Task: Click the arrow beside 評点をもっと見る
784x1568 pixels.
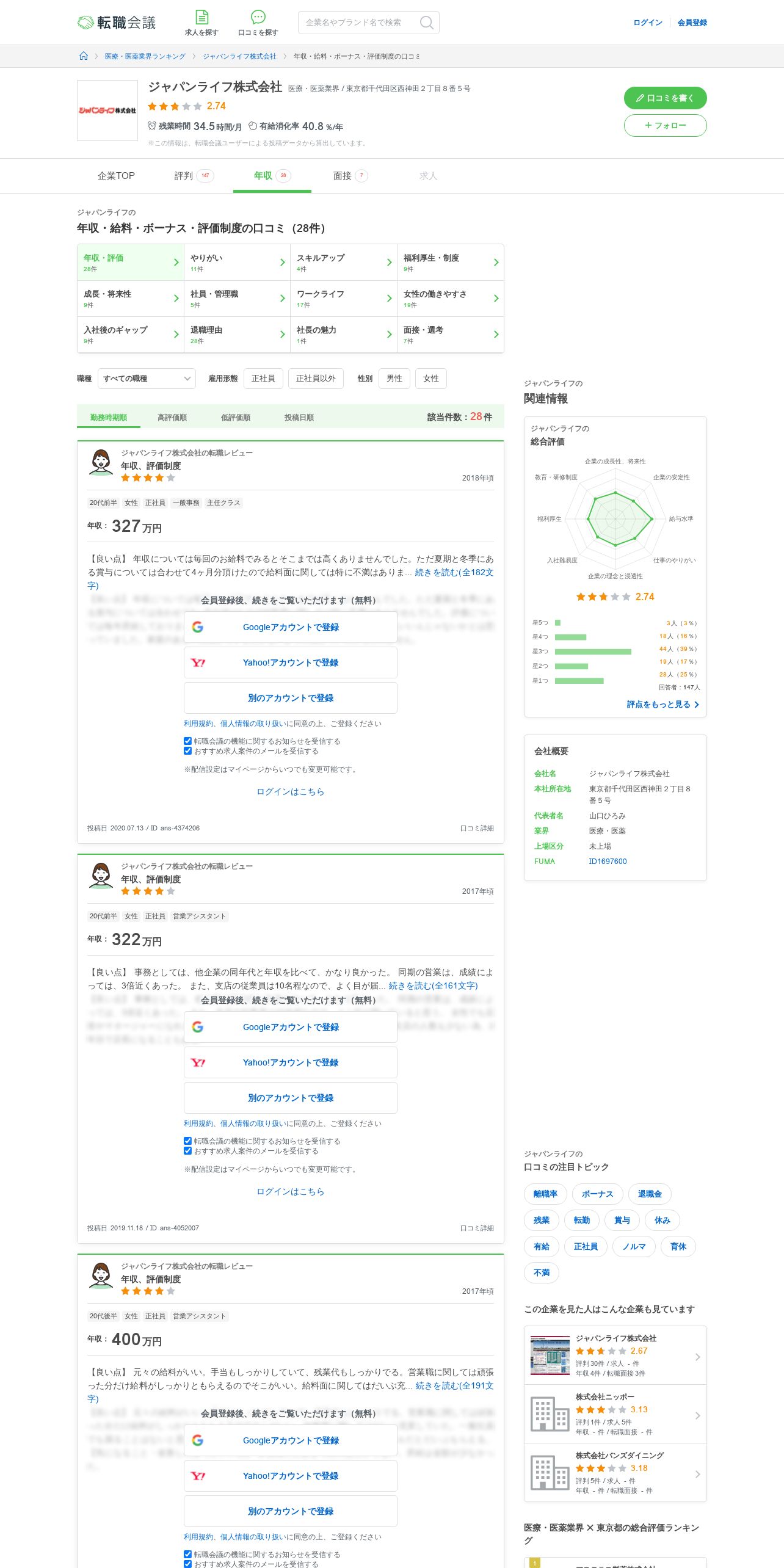Action: tap(697, 705)
